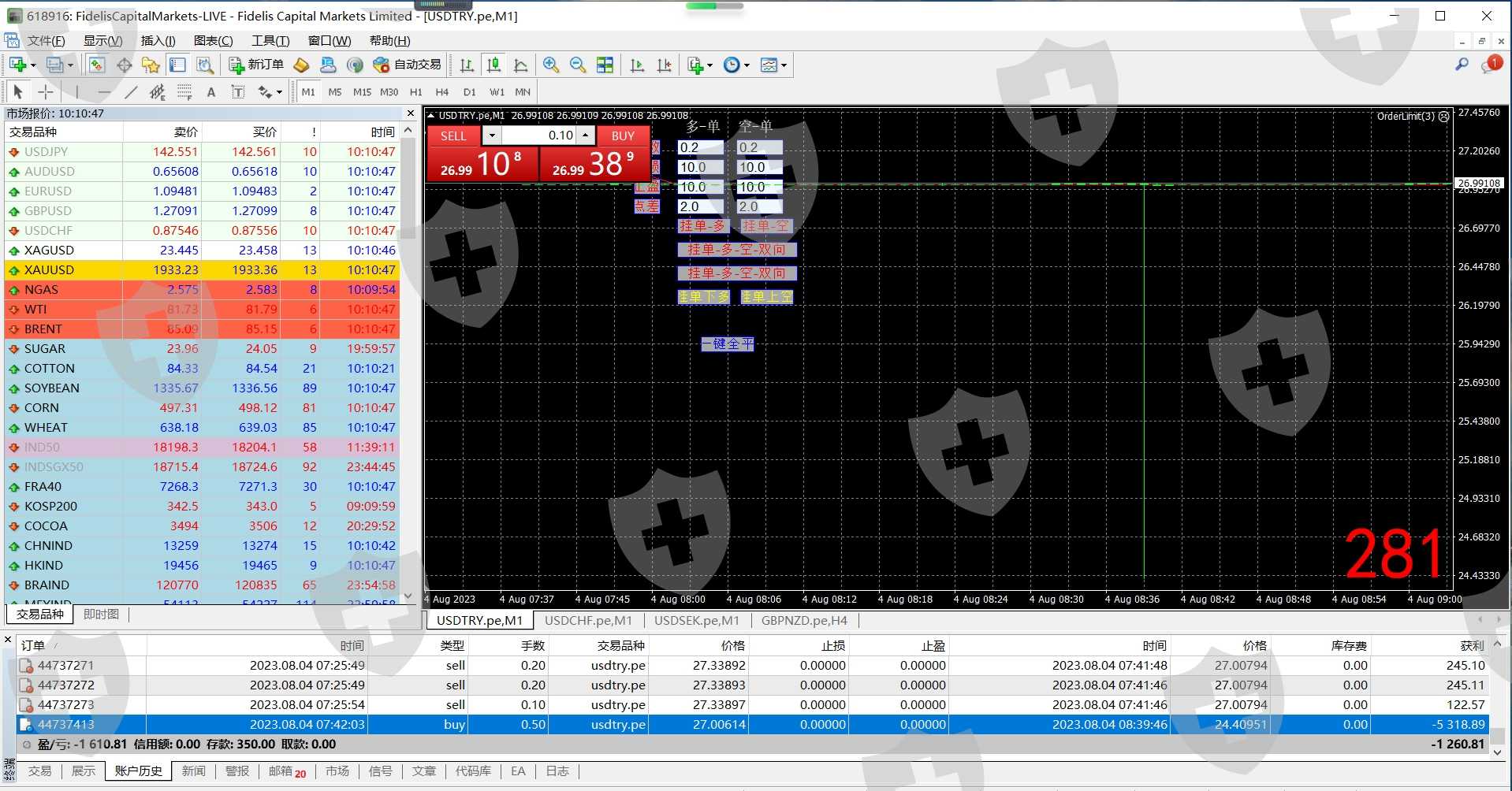Open the search magnifier icon
Viewport: 1512px width, 791px height.
(x=1462, y=65)
